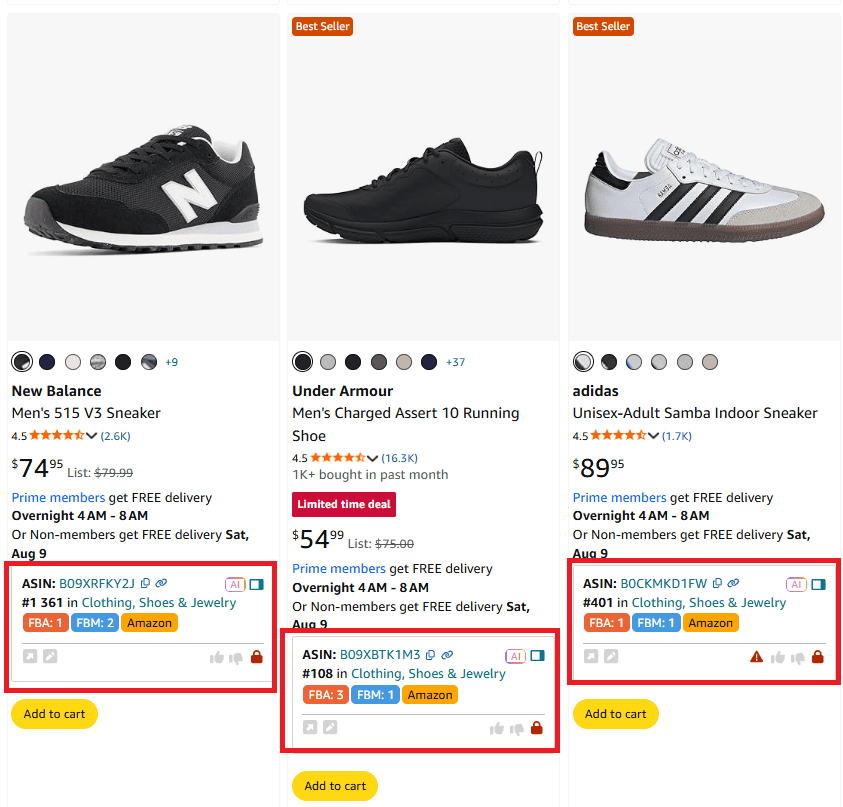Screen dimensions: 843x807
Task: Click warning triangle icon in adidas panel
Action: pos(757,657)
